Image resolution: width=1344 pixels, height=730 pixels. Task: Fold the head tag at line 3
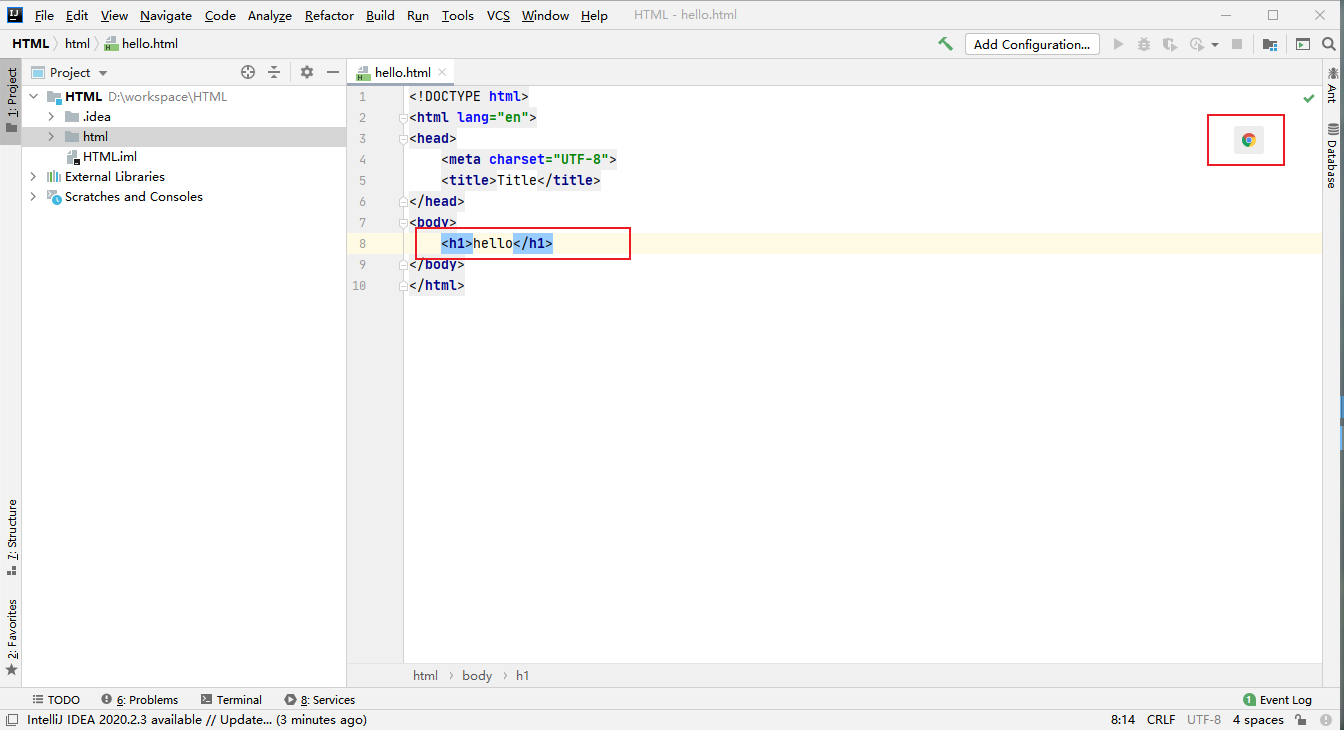(x=402, y=139)
